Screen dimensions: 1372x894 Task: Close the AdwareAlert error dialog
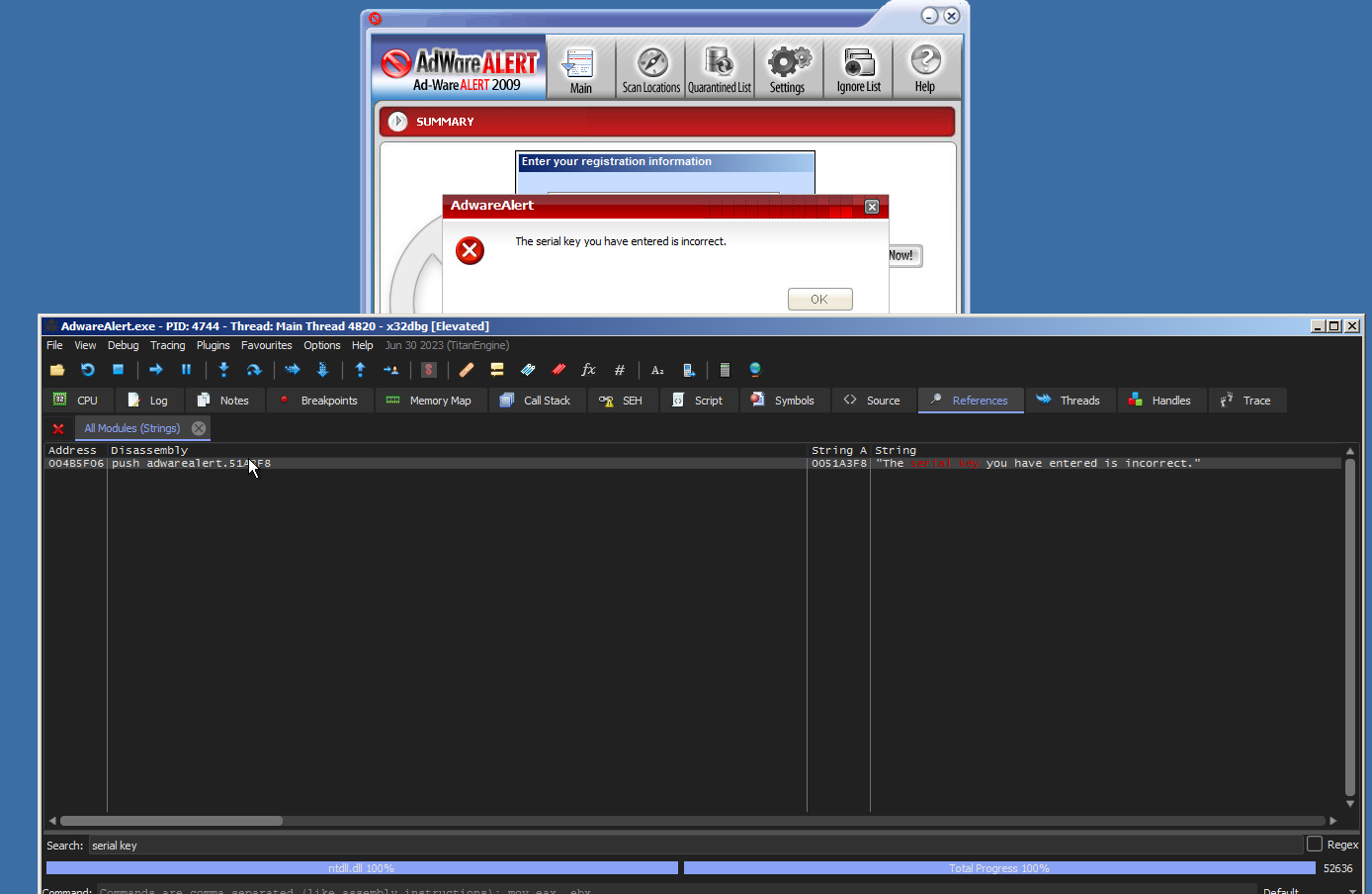coord(872,207)
